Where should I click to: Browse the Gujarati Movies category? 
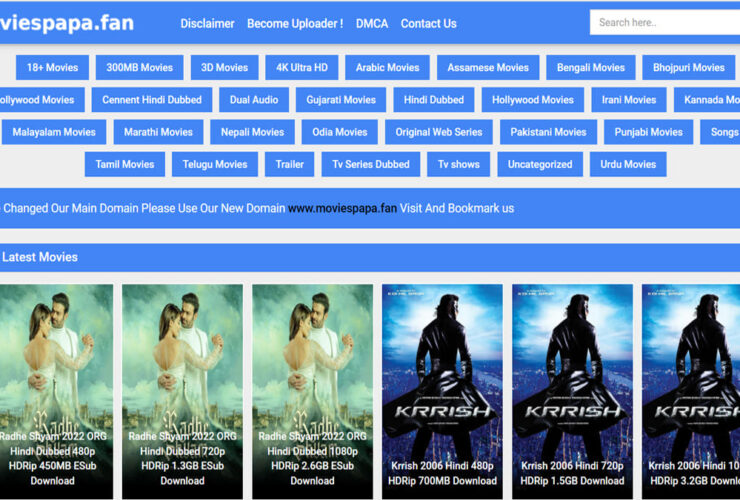point(341,100)
